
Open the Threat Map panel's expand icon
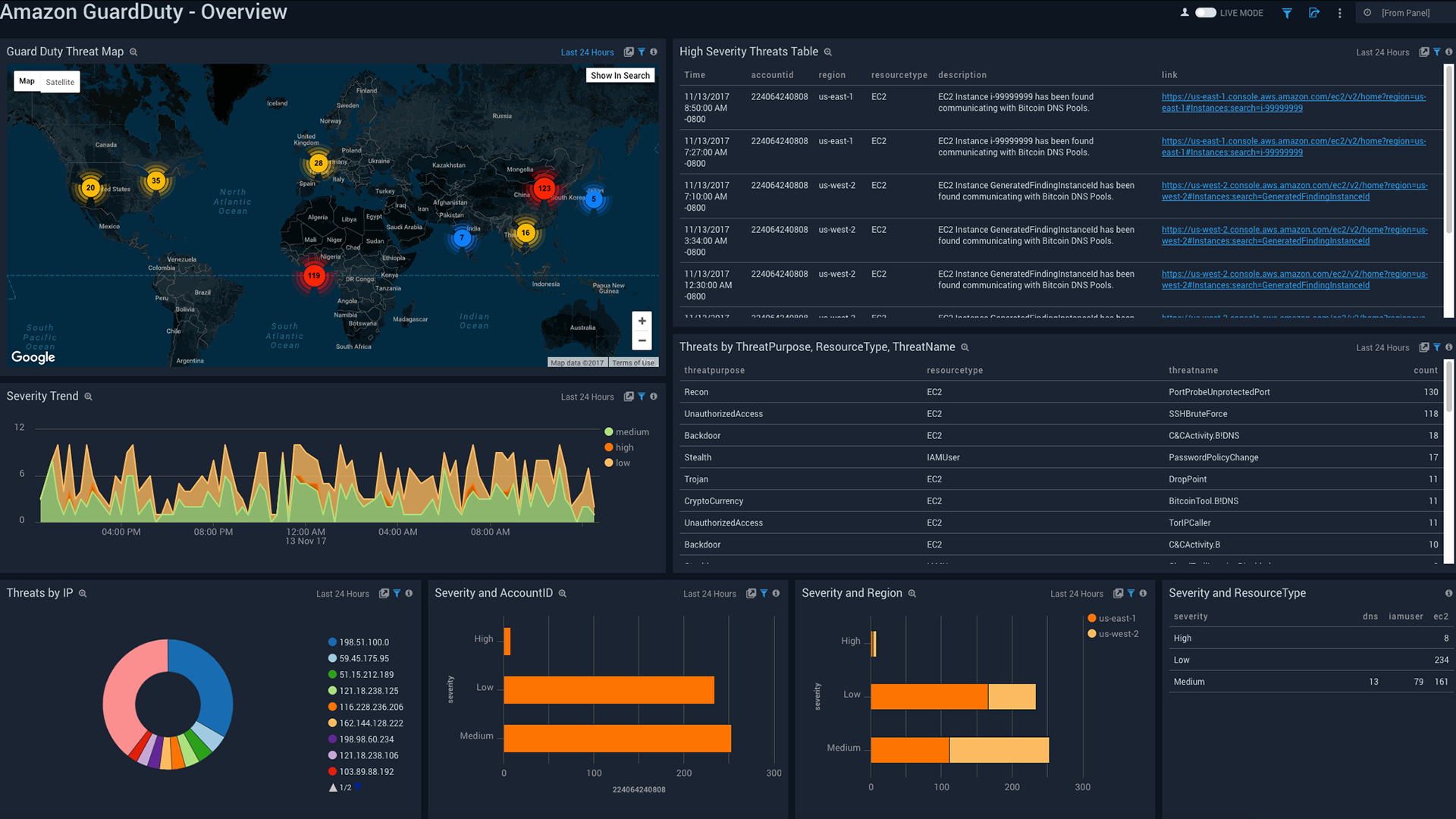tap(629, 52)
